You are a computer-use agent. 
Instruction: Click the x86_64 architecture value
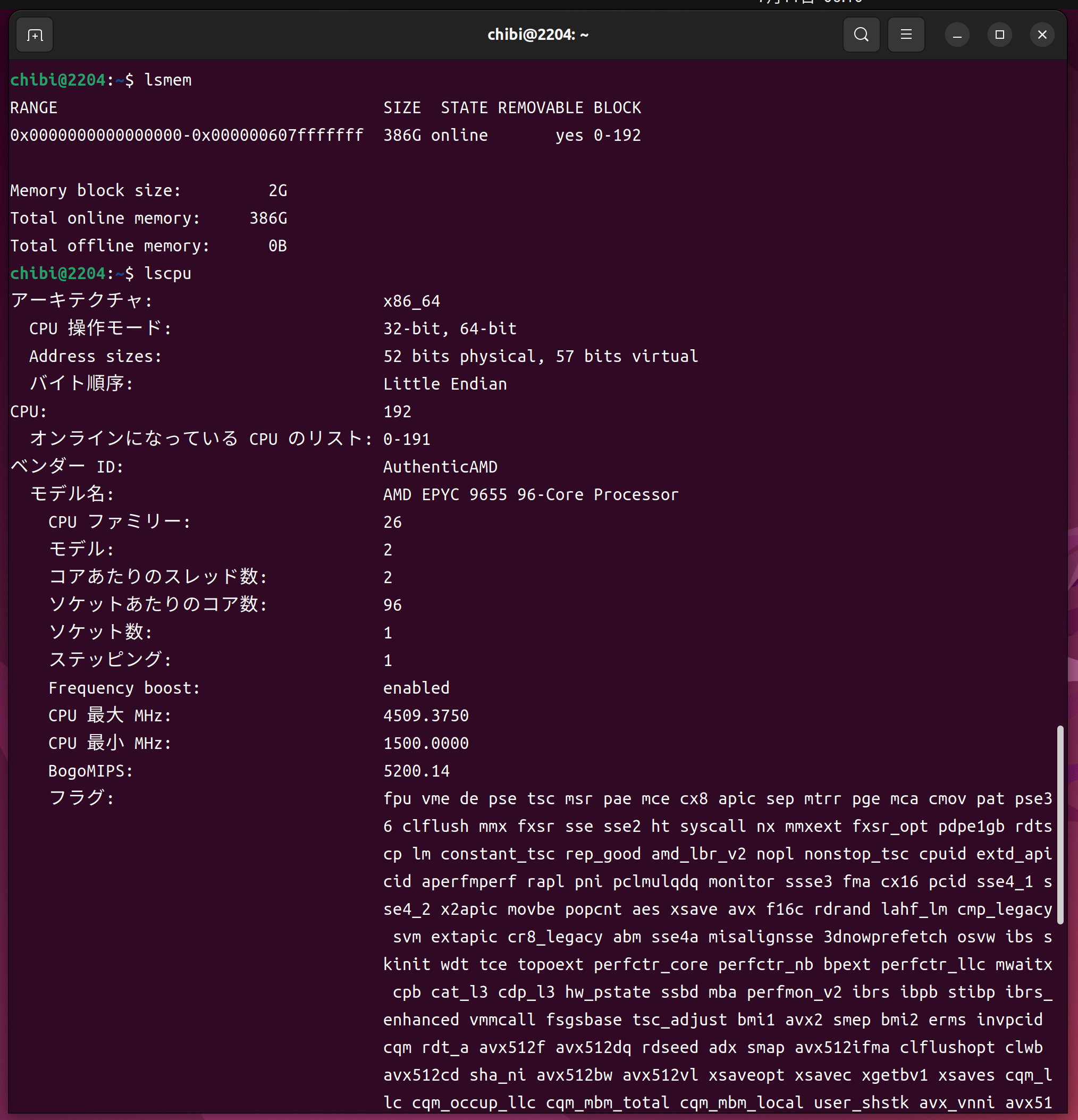411,301
